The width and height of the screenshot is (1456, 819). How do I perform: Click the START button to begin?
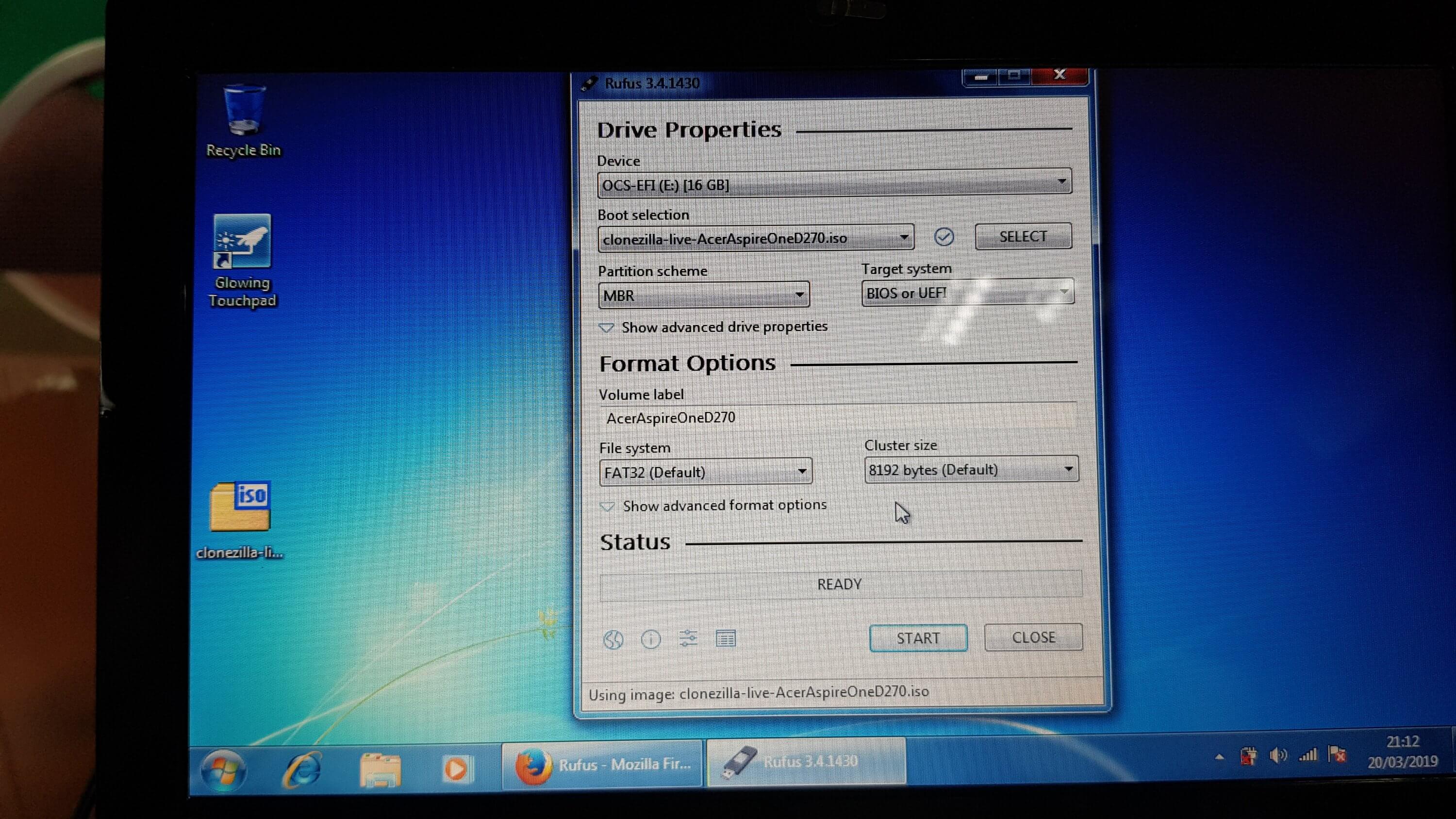(918, 638)
